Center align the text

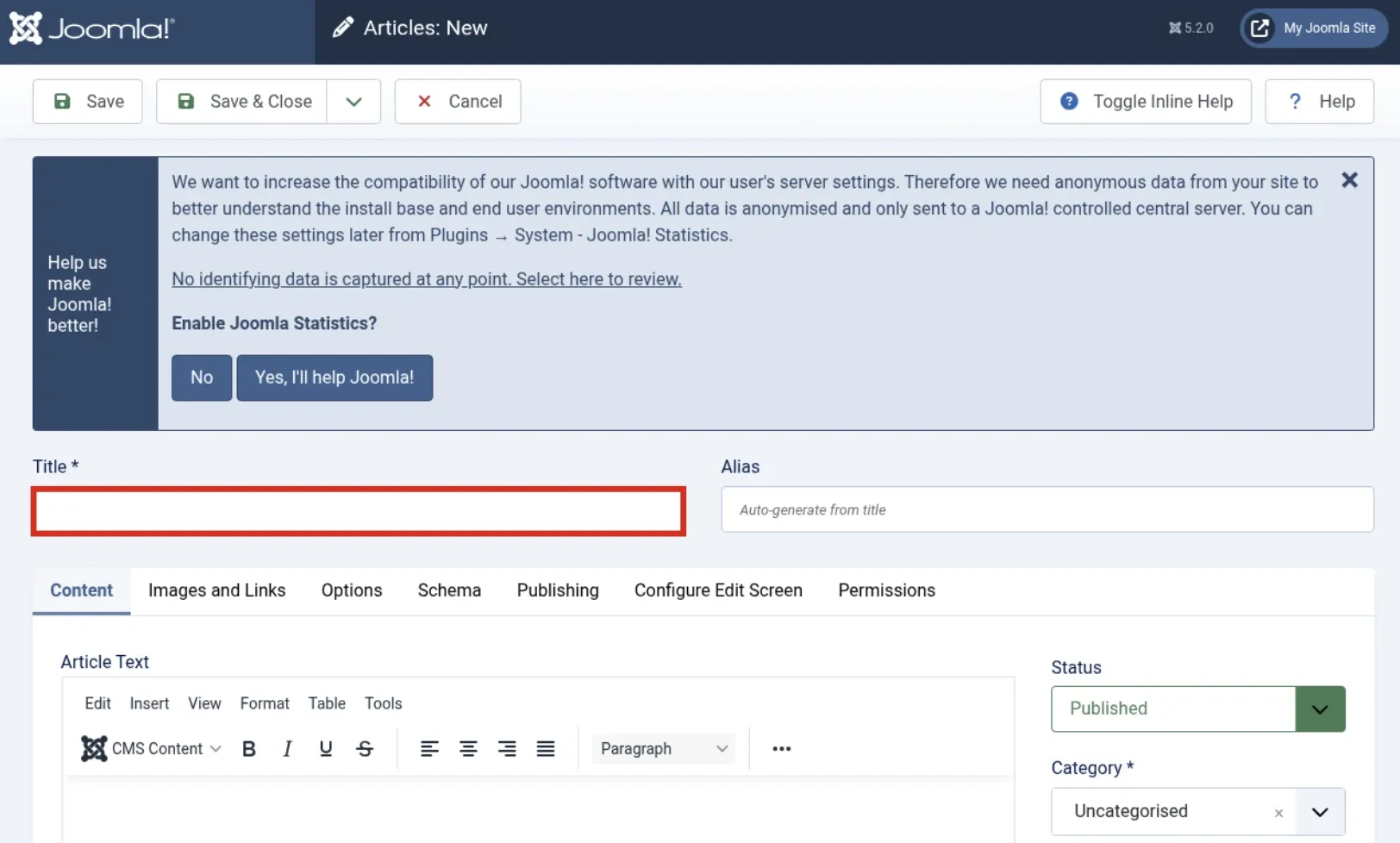coord(468,749)
